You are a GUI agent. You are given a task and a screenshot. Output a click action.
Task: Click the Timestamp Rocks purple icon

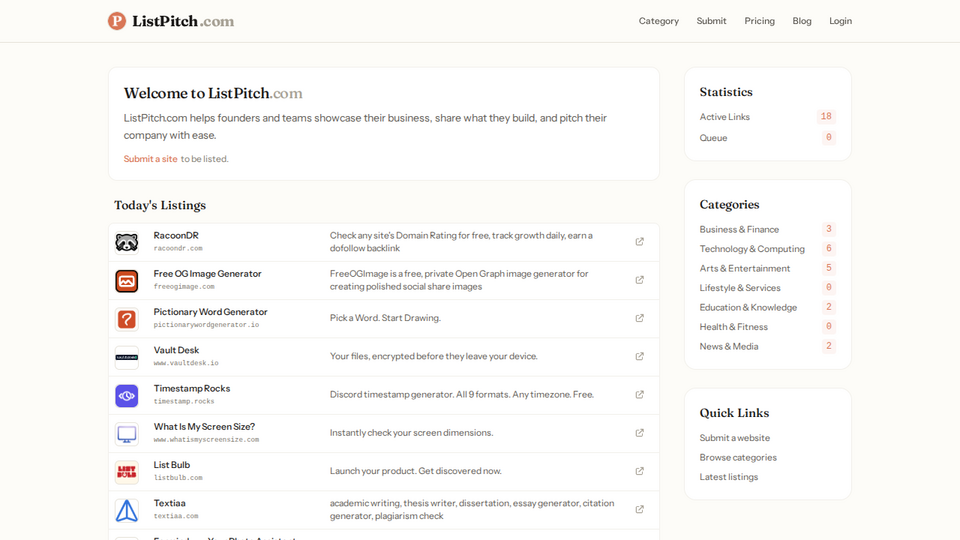127,396
